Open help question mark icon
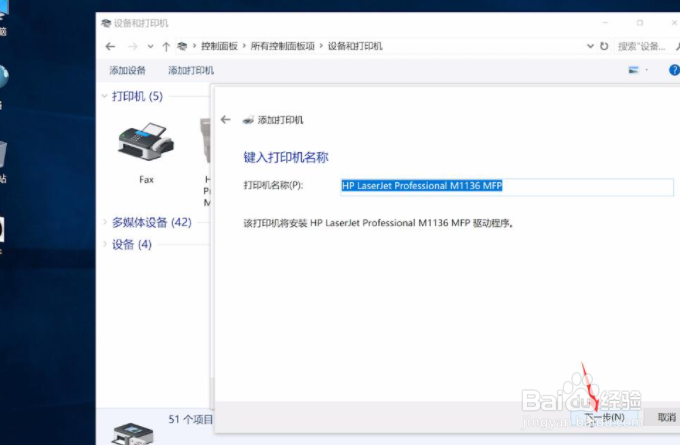 674,70
